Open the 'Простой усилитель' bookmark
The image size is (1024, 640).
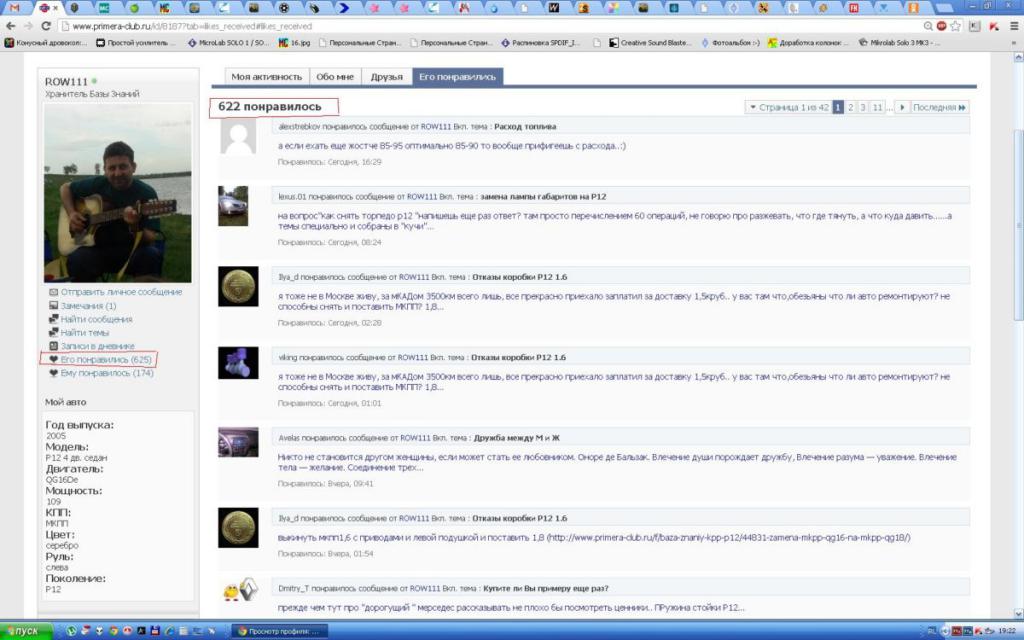pos(136,42)
